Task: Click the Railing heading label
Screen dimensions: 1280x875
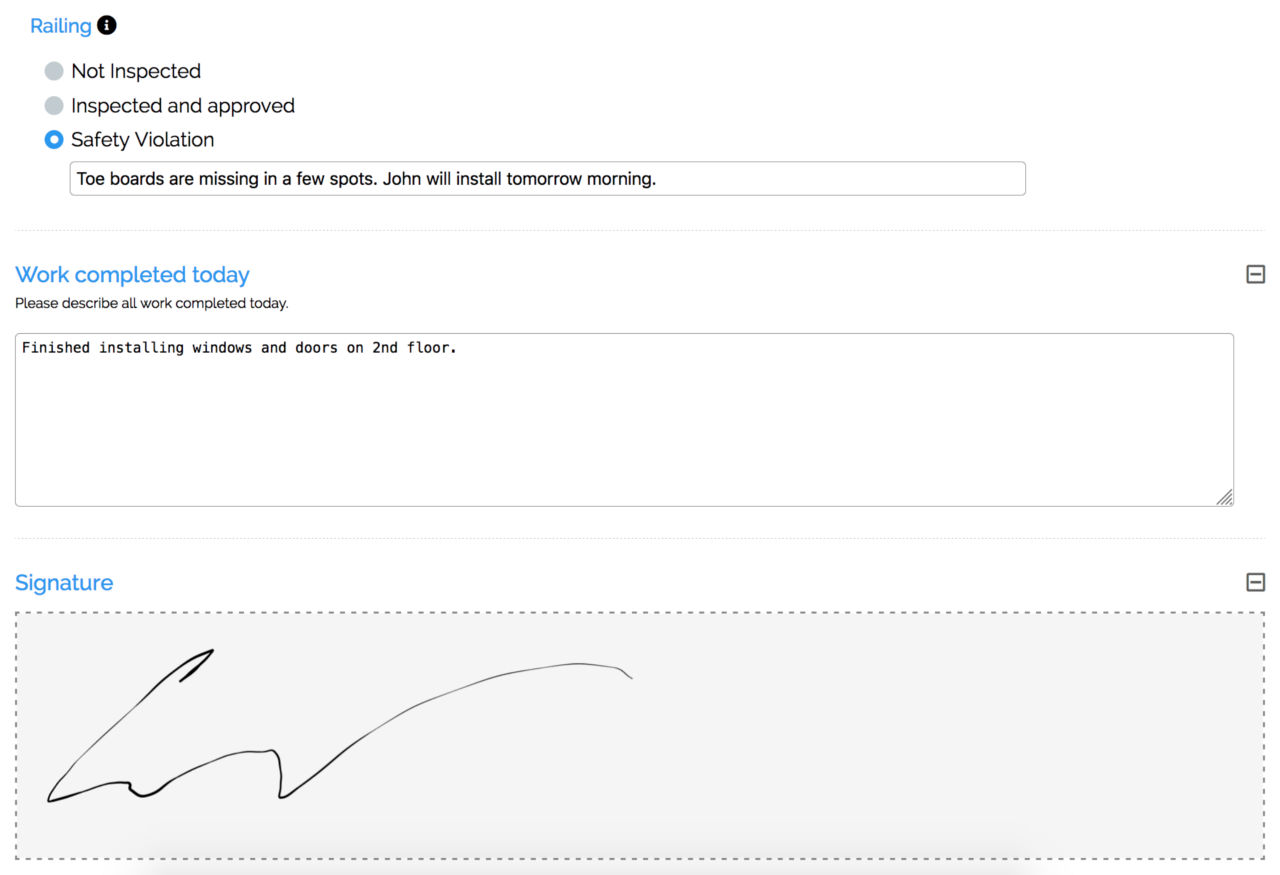Action: point(61,26)
